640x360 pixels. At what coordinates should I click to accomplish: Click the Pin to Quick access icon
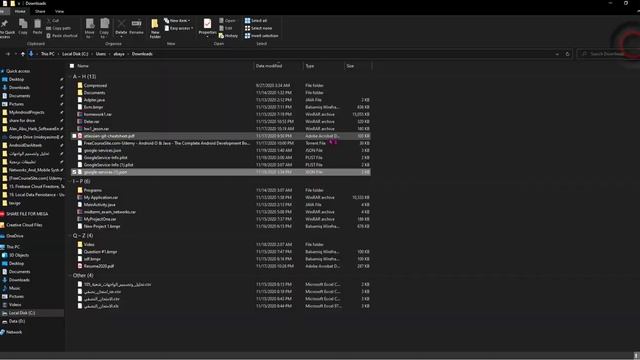pos(4,24)
